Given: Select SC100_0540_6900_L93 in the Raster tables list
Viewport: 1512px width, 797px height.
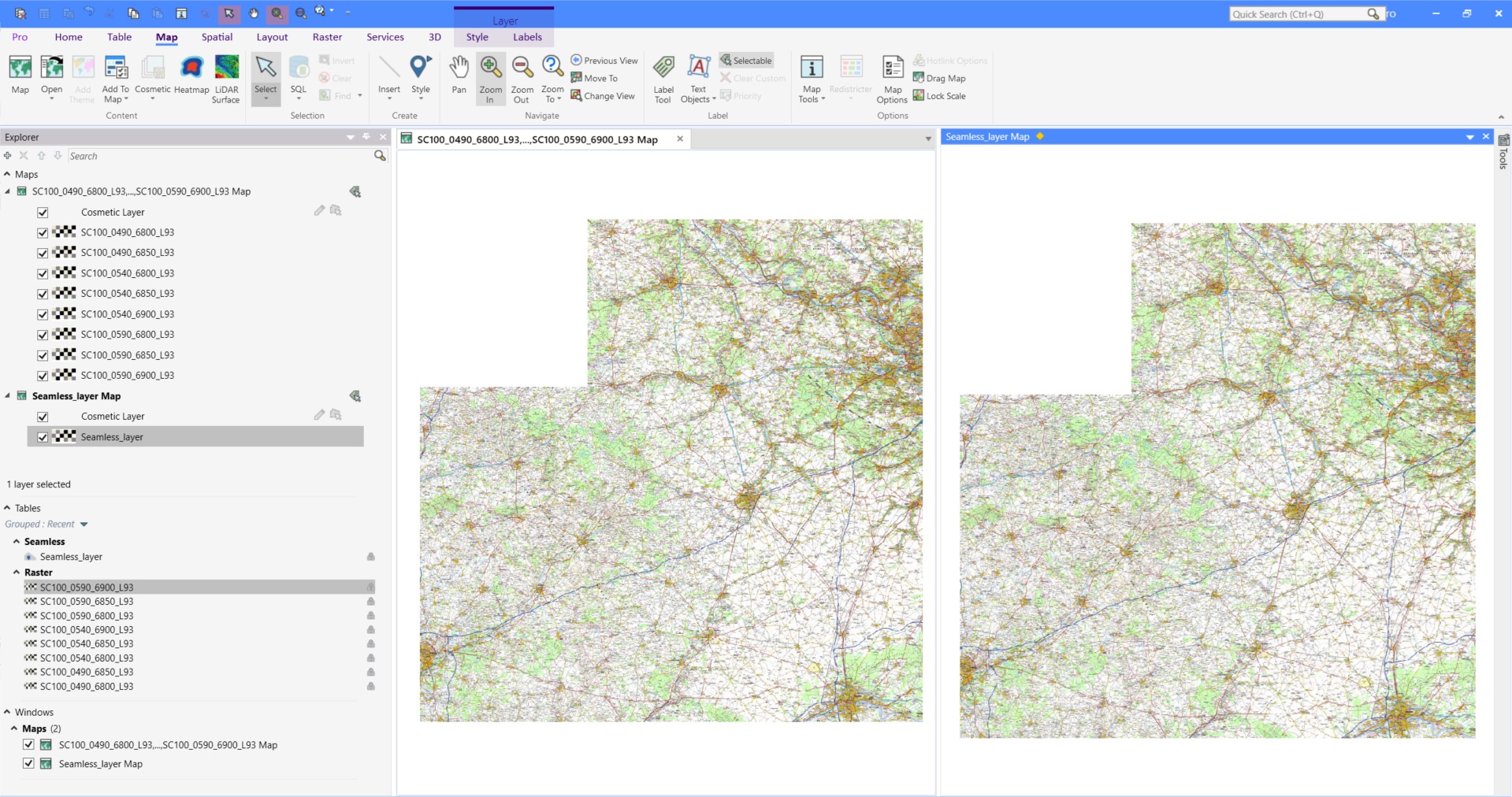Looking at the screenshot, I should [x=87, y=629].
